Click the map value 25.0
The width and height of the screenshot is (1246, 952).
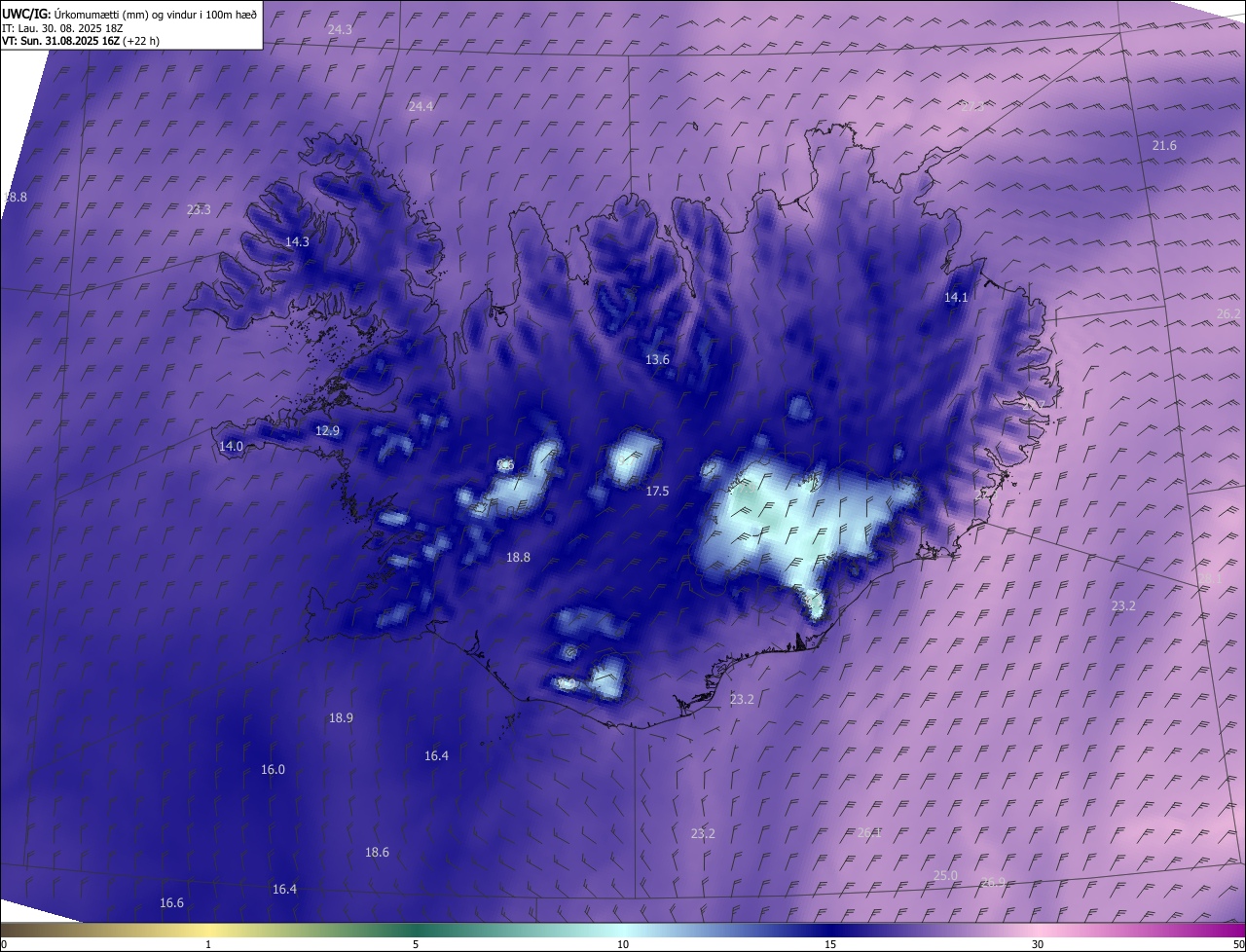pos(945,876)
